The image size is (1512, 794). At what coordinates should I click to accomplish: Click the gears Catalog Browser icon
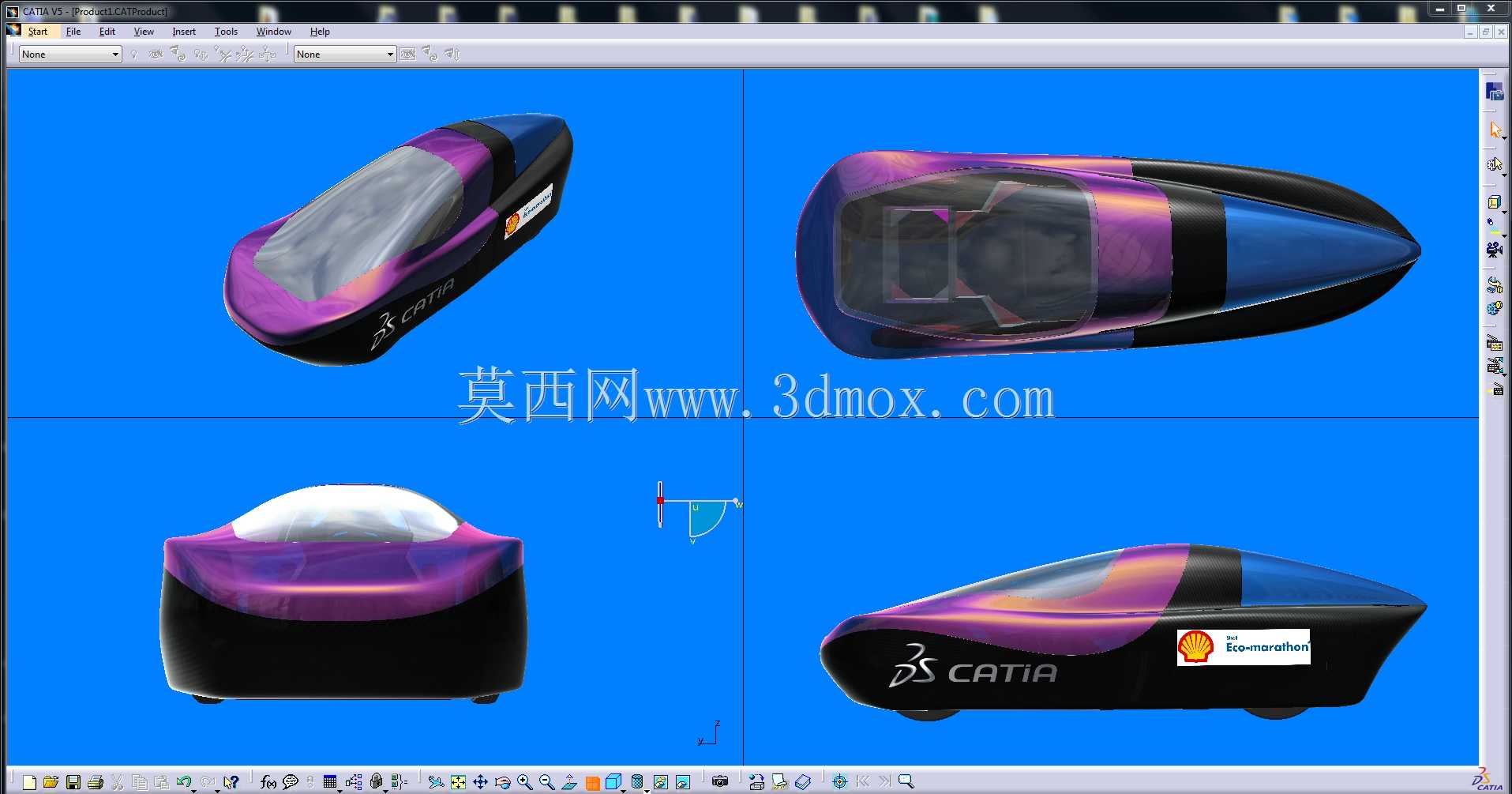[1494, 308]
